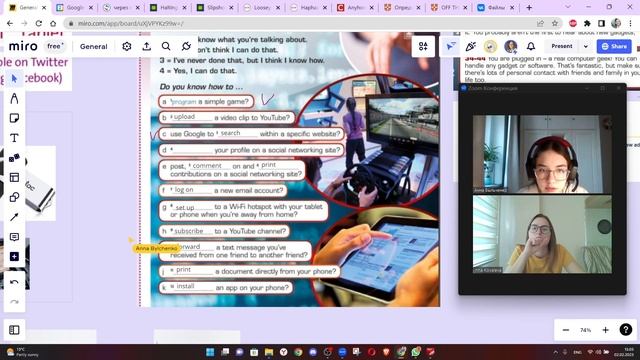This screenshot has width=640, height=360.
Task: Open the Chrome three-dot menu
Action: point(631,23)
